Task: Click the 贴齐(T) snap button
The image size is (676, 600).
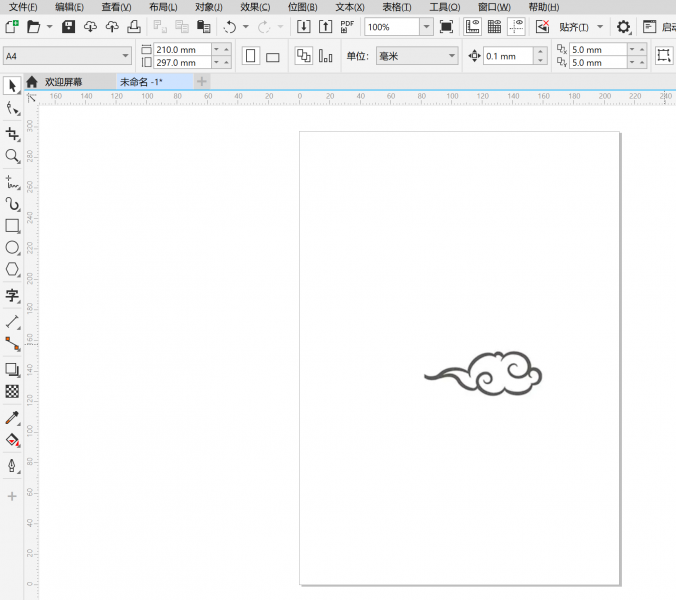Action: [x=573, y=27]
